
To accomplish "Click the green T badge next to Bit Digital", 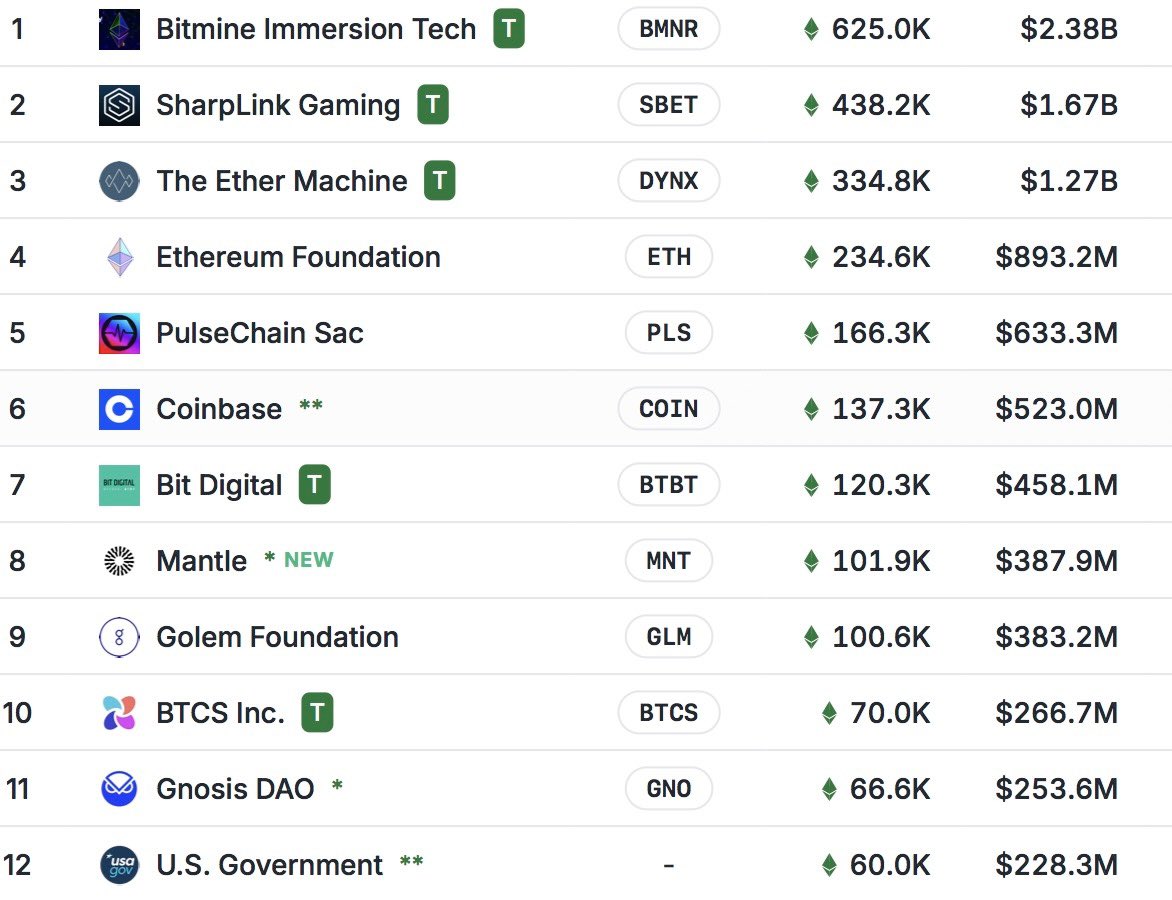I will click(x=315, y=484).
